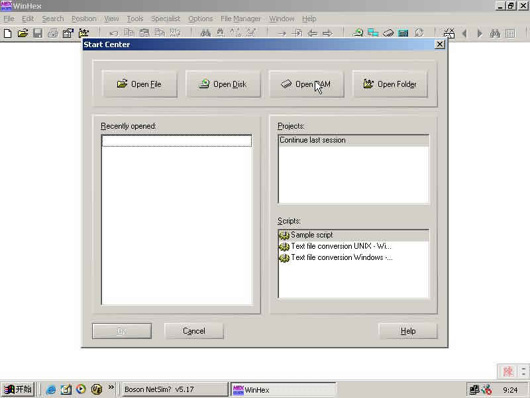This screenshot has width=530, height=398.
Task: Open the Edit menu
Action: (28, 19)
